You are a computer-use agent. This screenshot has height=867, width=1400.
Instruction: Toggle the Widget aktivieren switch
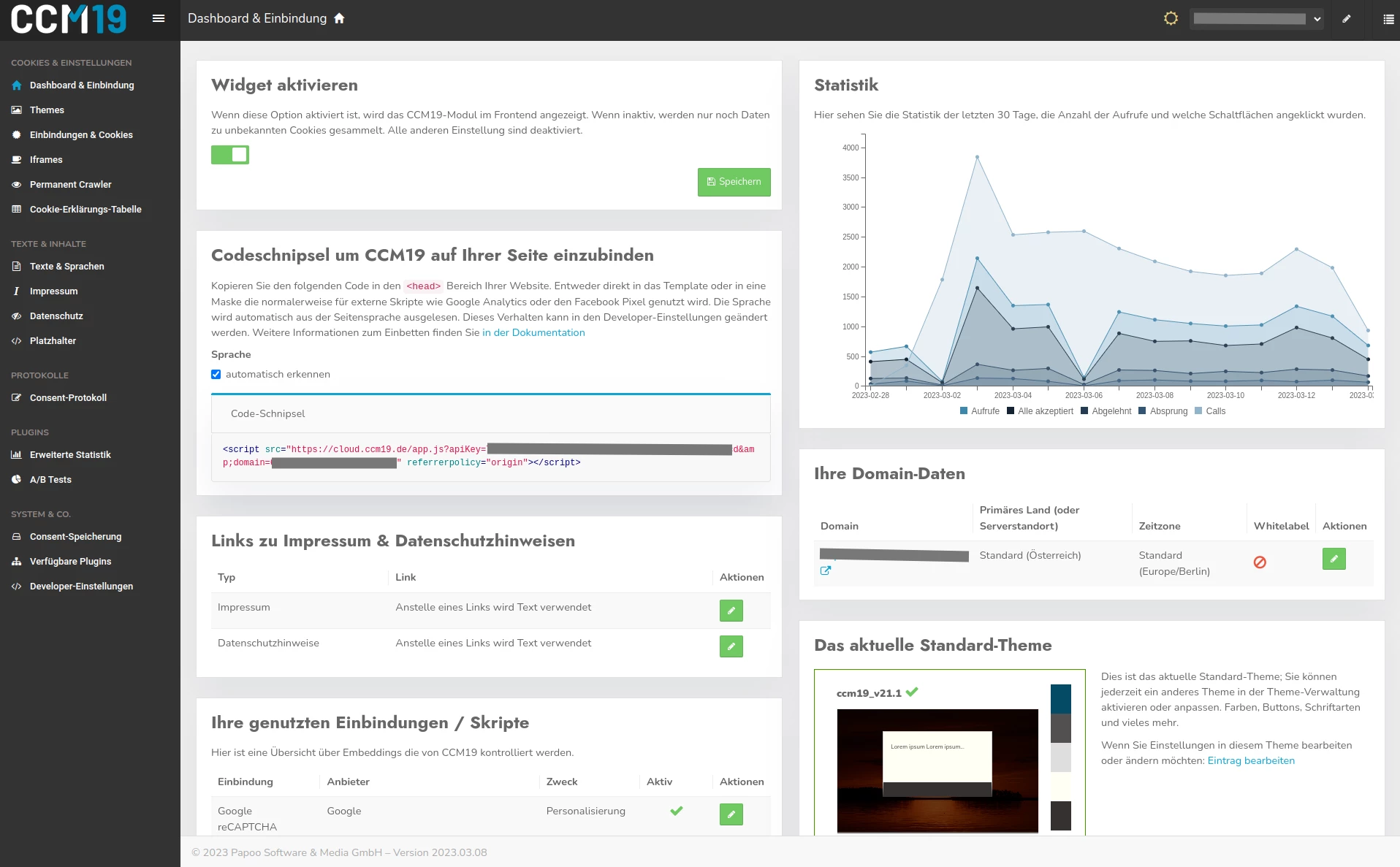[230, 155]
